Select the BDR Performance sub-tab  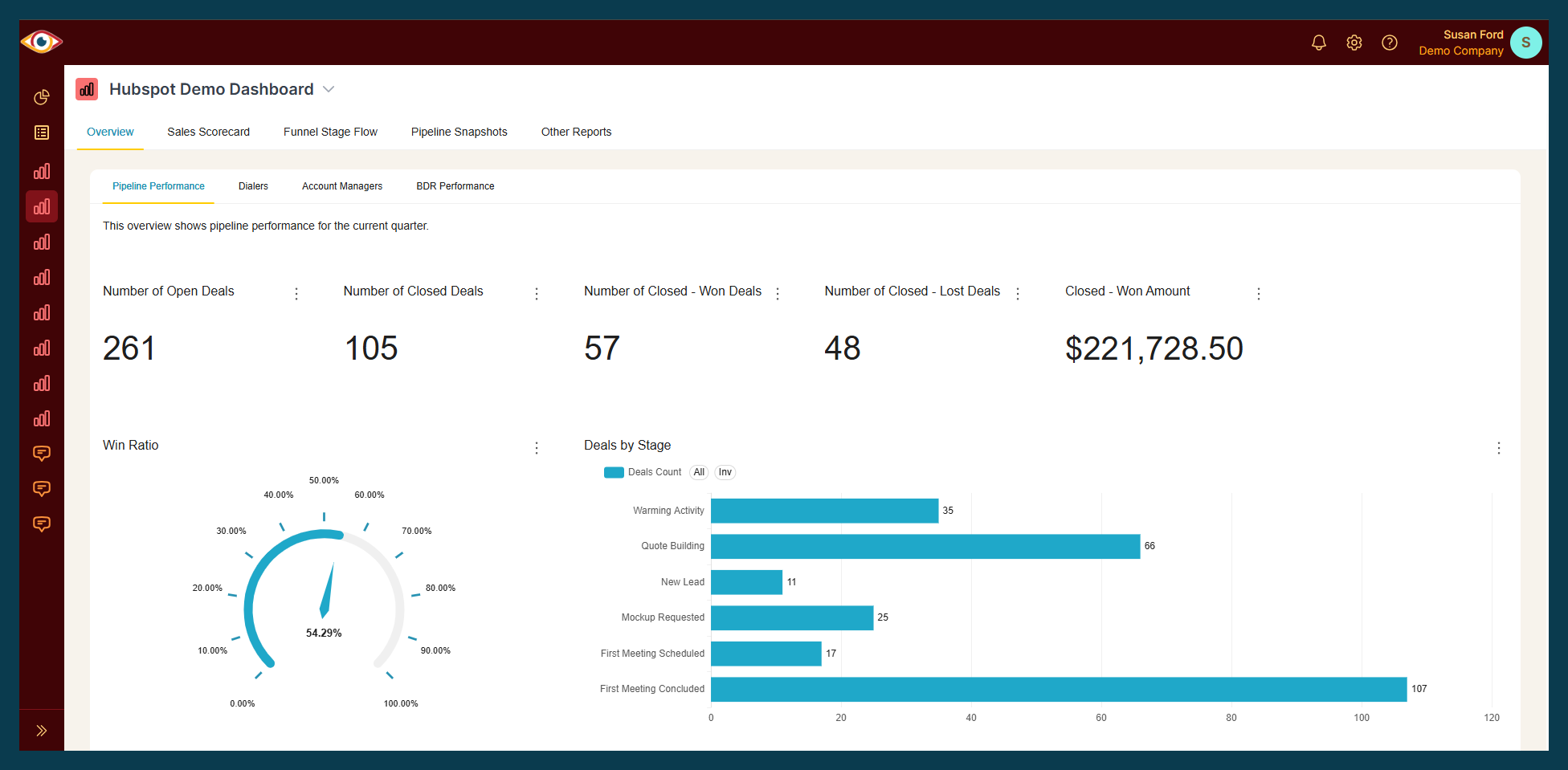click(455, 186)
